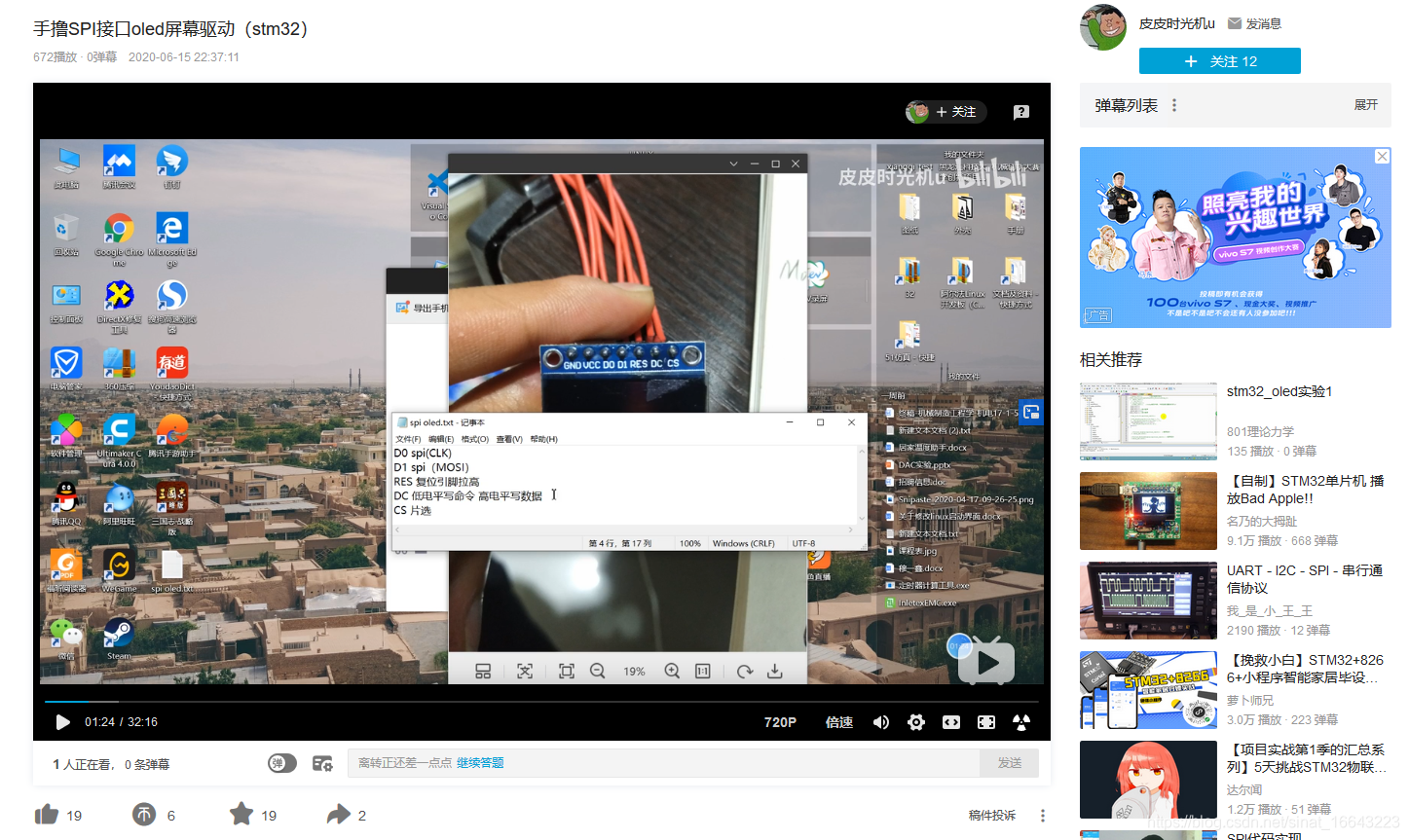The image size is (1409, 840).
Task: Close the vivo S7 advertisement banner
Action: point(1382,157)
